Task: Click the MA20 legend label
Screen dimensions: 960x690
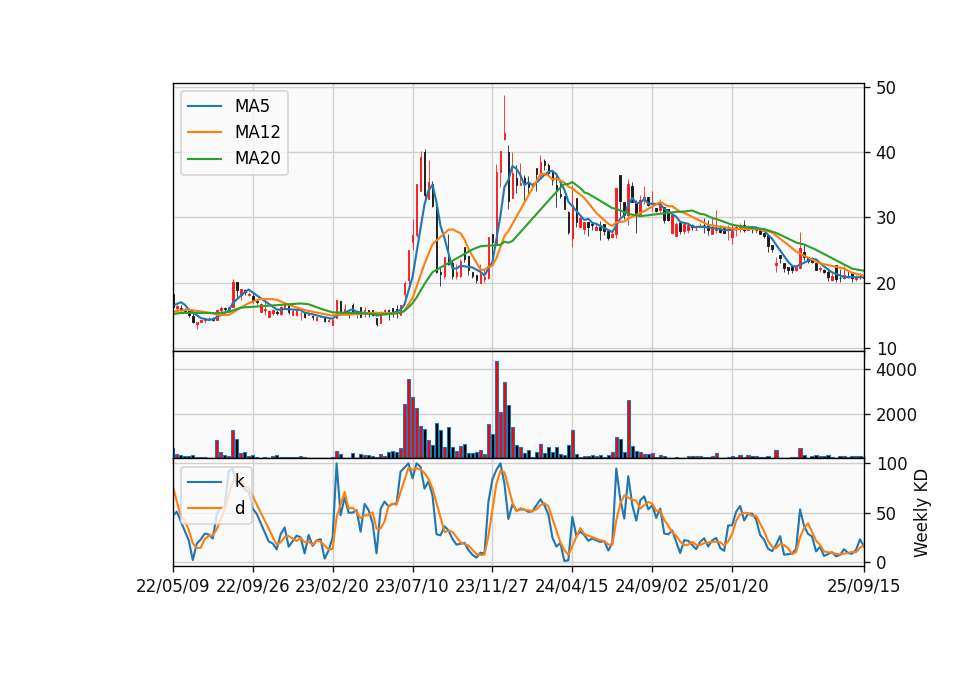Action: [x=257, y=158]
